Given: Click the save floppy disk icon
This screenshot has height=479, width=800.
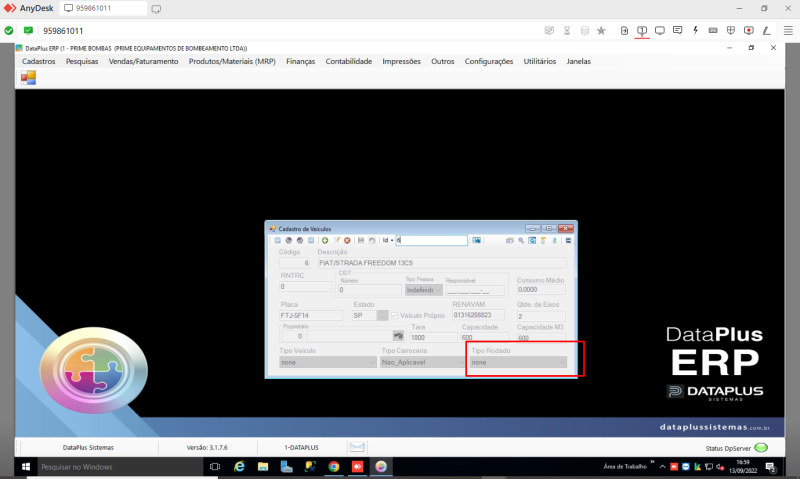Looking at the screenshot, I should click(361, 240).
